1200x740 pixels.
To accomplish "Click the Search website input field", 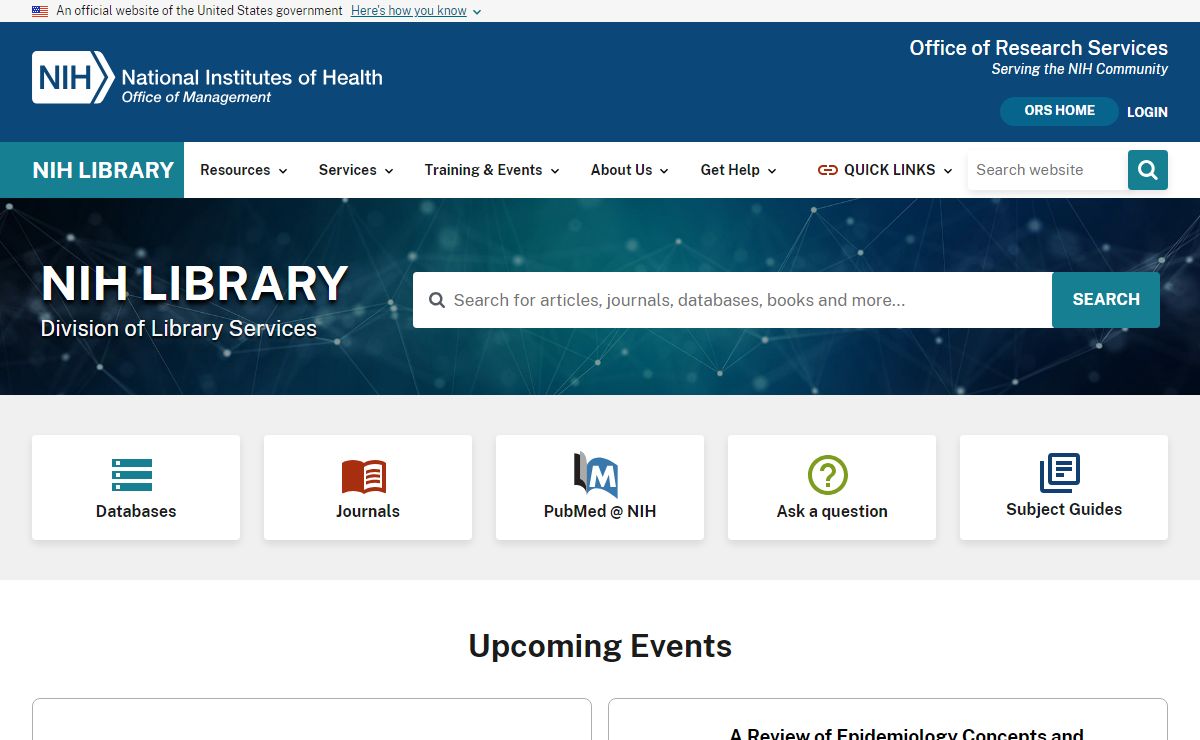I will [1047, 170].
